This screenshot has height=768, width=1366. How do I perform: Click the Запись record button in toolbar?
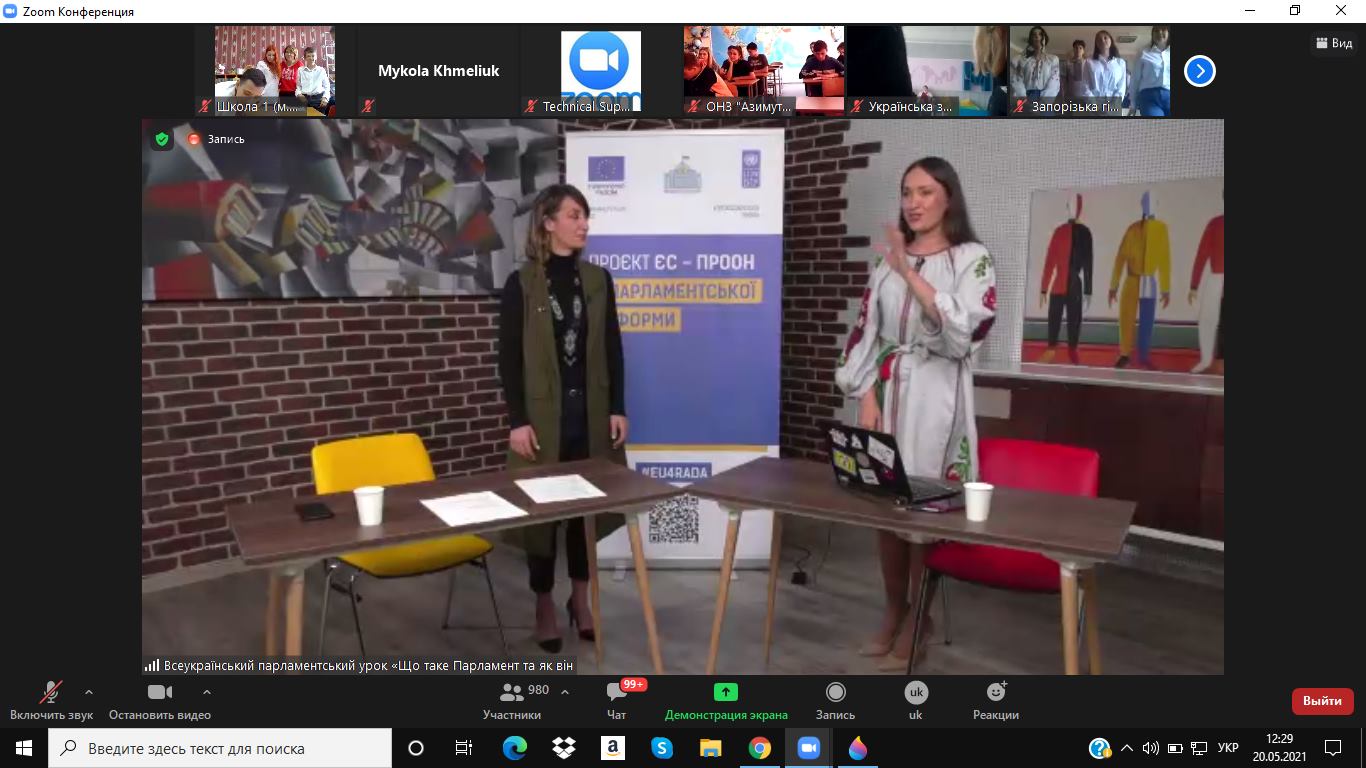point(836,701)
